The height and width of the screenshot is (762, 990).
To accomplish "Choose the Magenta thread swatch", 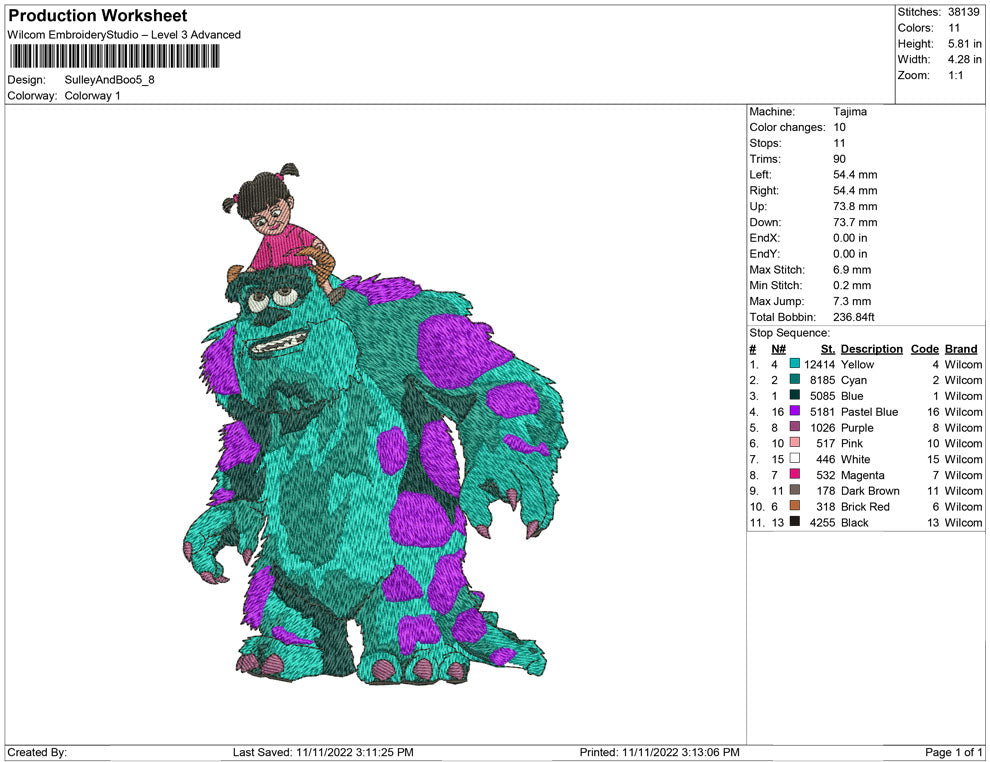I will (x=795, y=474).
